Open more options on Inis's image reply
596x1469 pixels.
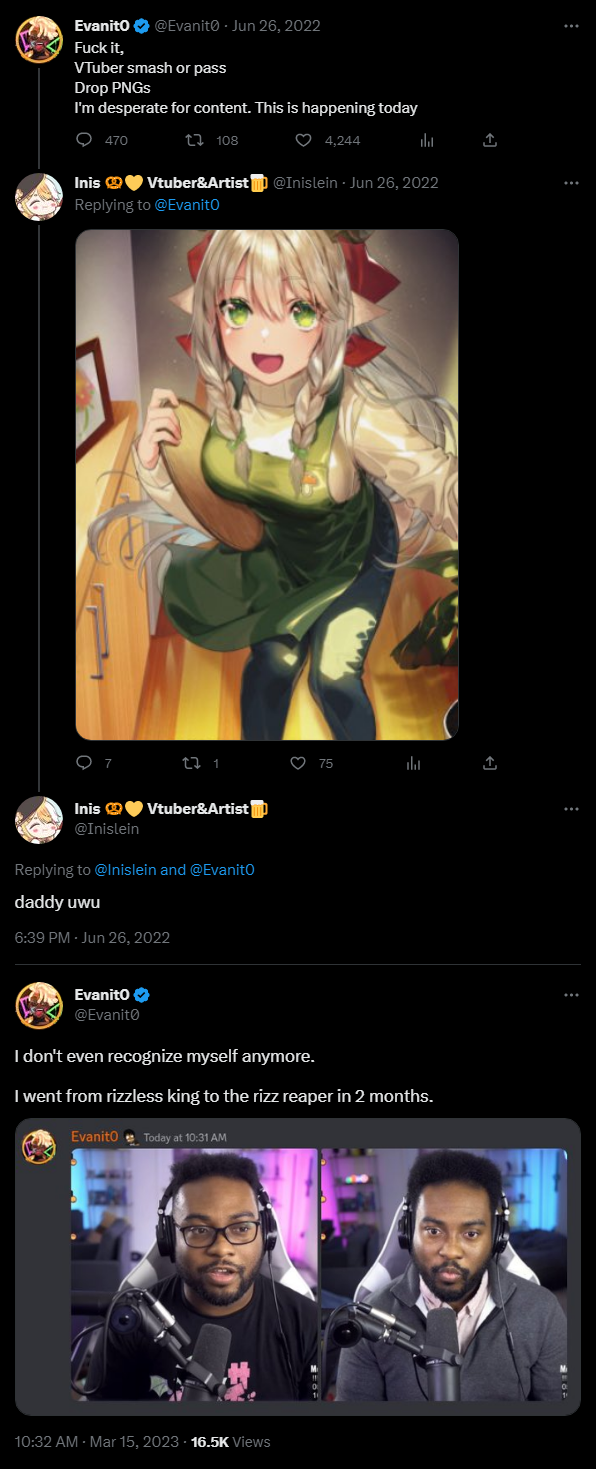[x=571, y=183]
